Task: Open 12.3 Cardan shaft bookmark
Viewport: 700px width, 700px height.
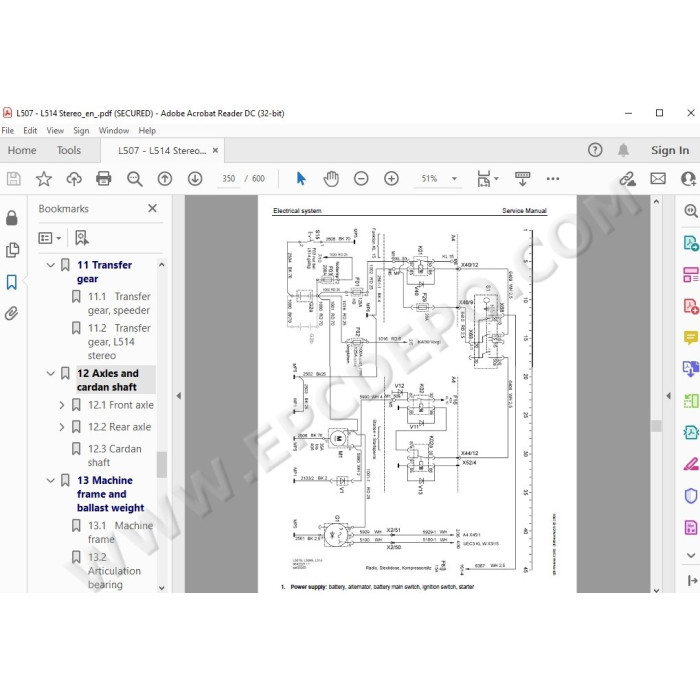Action: pyautogui.click(x=115, y=456)
